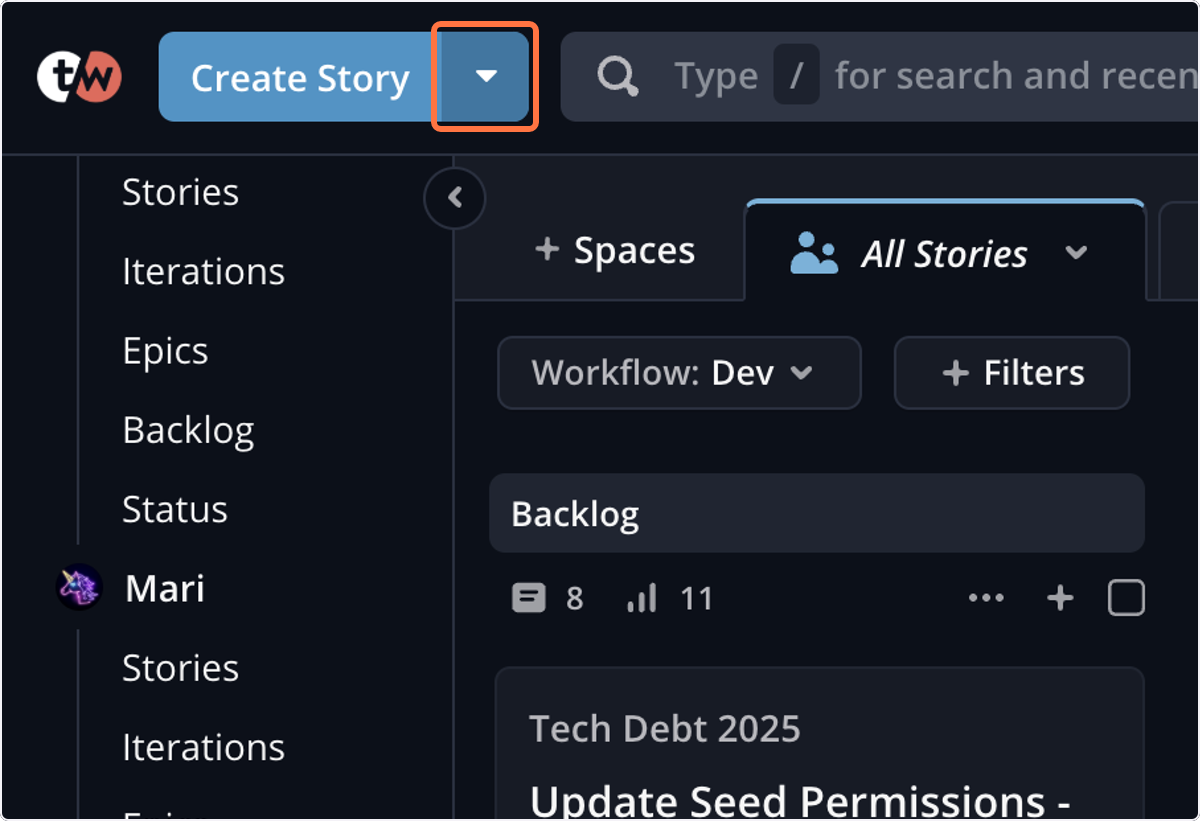This screenshot has width=1200, height=821.
Task: Select the Mari team heading
Action: [x=165, y=588]
